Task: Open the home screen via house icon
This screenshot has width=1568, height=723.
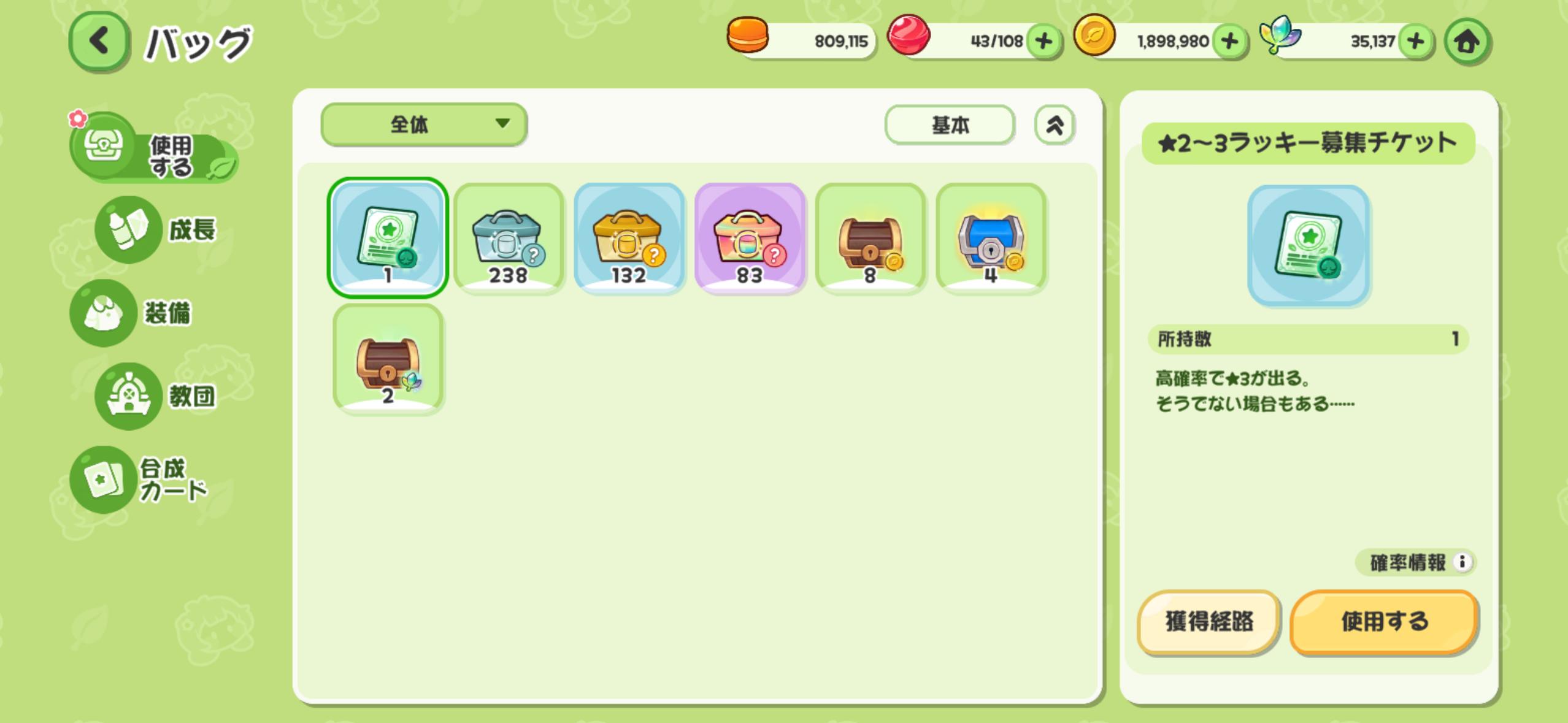Action: click(1467, 42)
